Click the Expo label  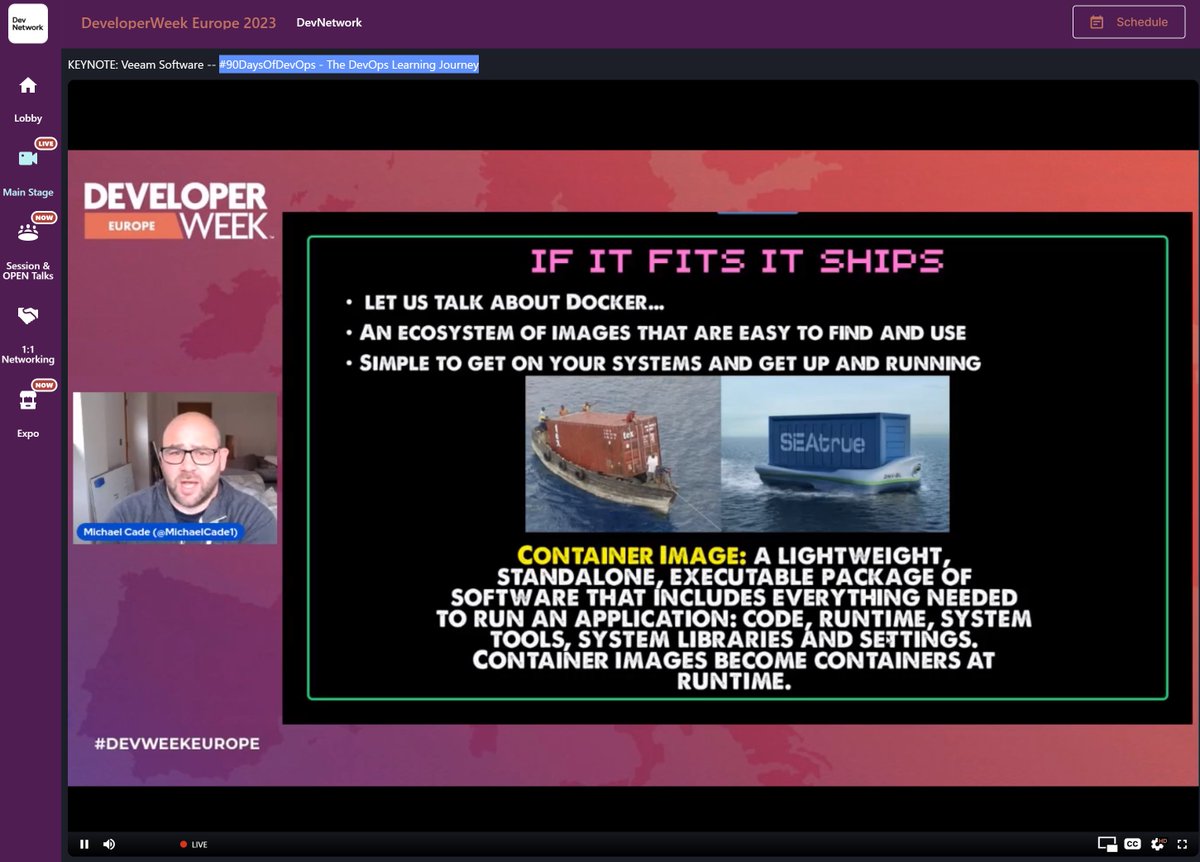[x=28, y=434]
